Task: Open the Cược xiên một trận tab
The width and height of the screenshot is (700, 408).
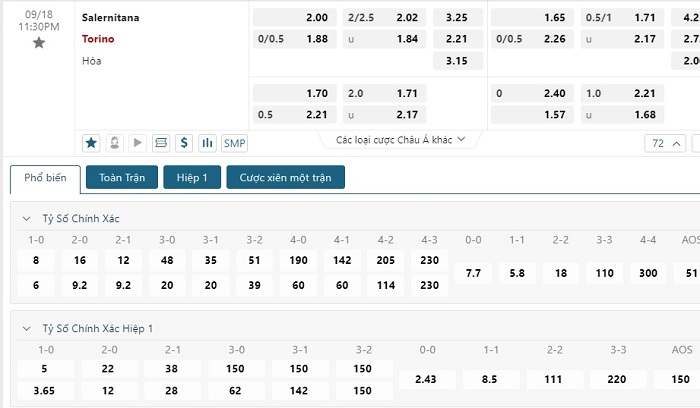Action: point(286,177)
